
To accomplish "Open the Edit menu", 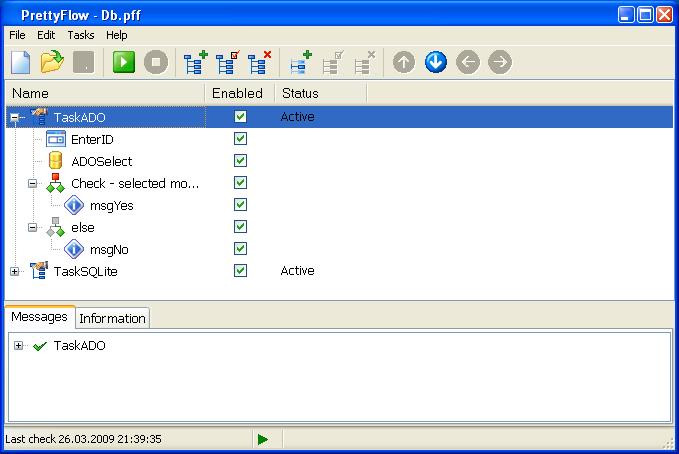I will tap(46, 35).
